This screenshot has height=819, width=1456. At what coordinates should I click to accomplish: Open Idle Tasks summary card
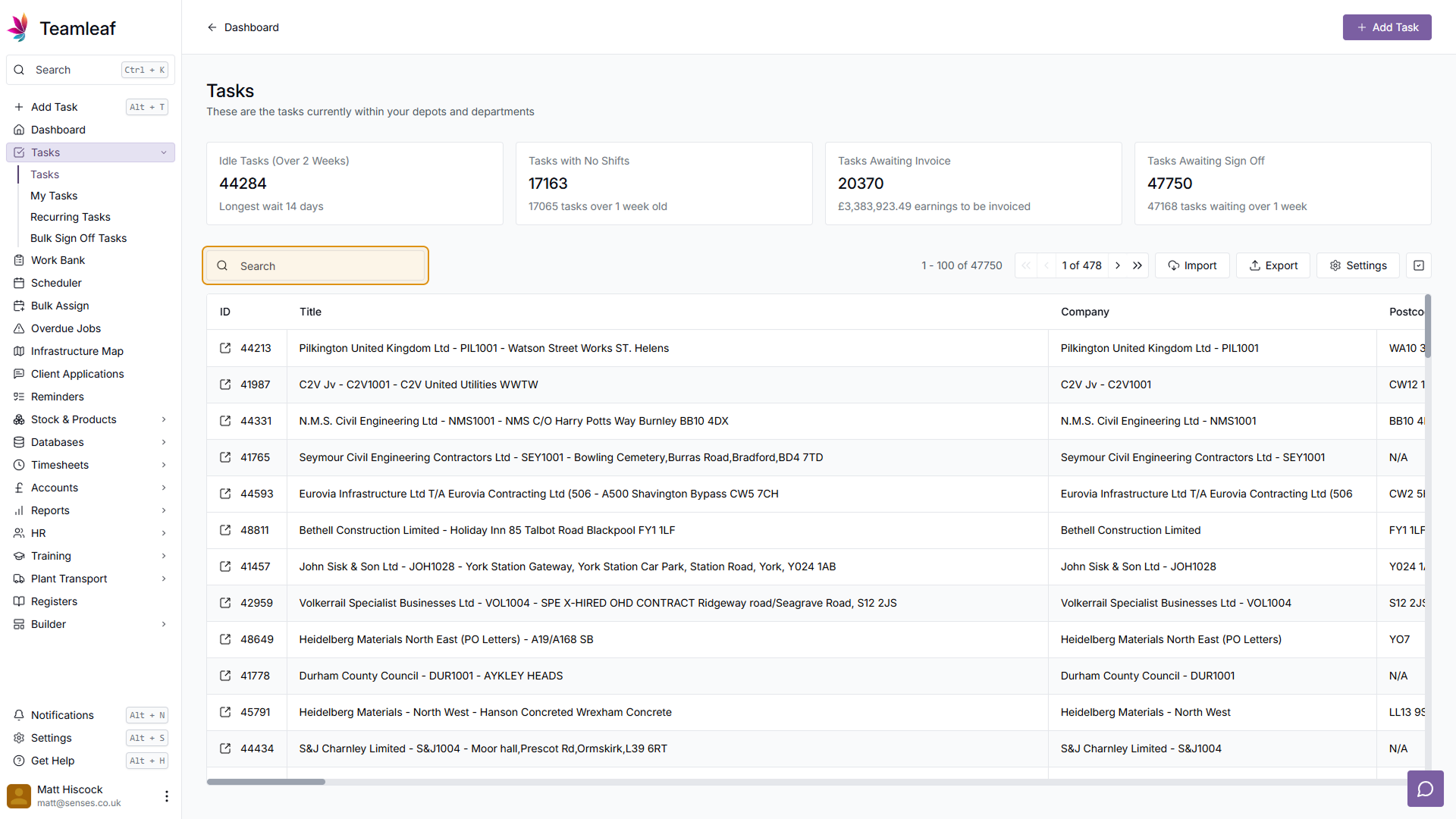coord(355,184)
